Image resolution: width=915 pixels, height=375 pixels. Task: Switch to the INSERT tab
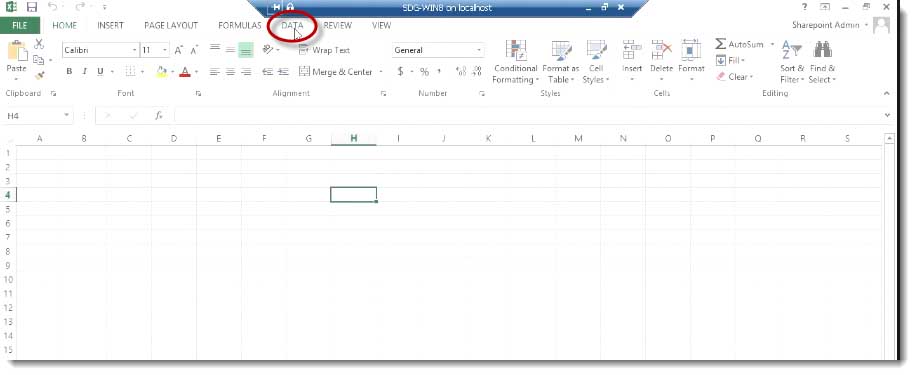tap(110, 25)
